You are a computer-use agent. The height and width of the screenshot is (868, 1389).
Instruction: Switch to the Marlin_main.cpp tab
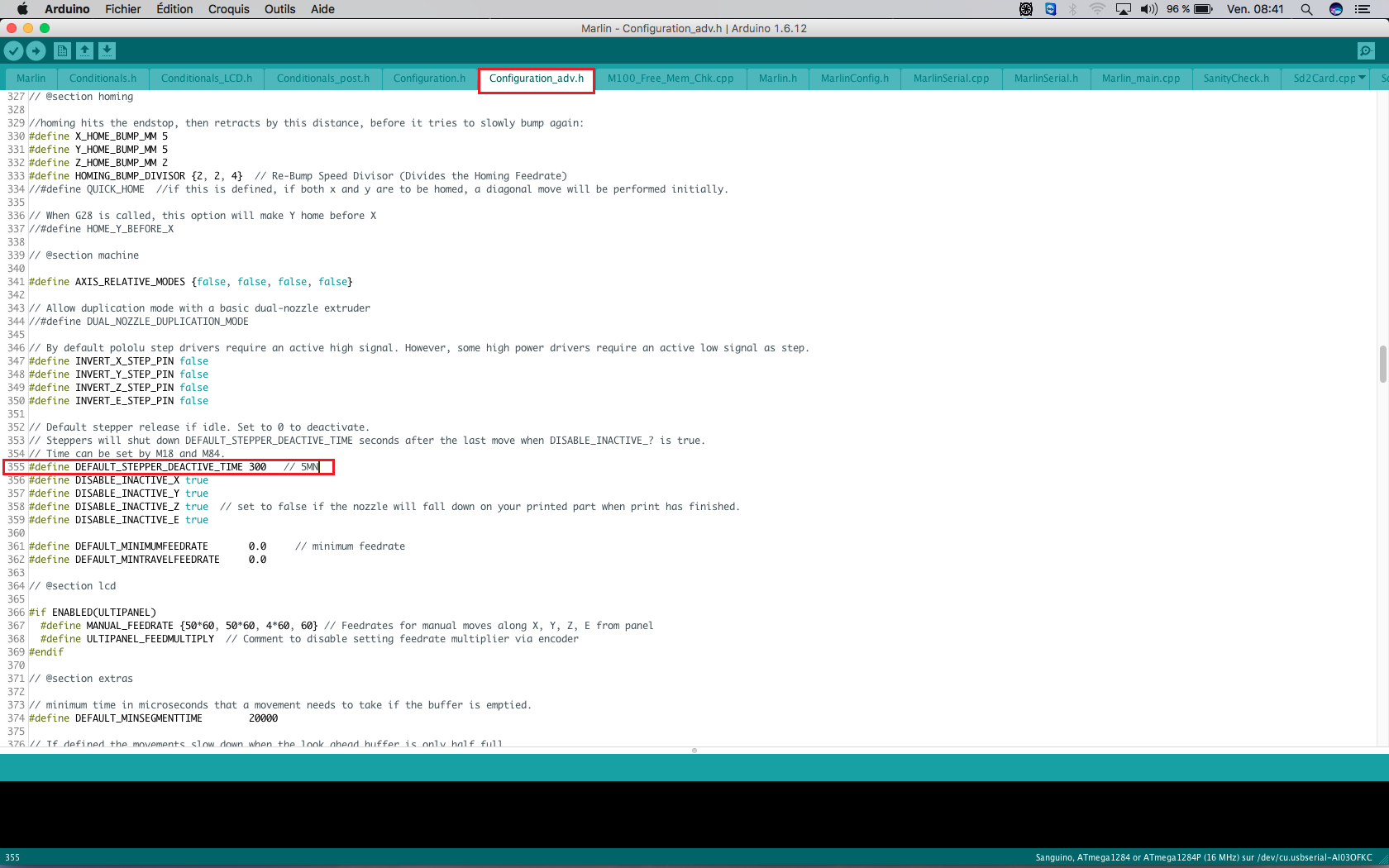pos(1141,79)
